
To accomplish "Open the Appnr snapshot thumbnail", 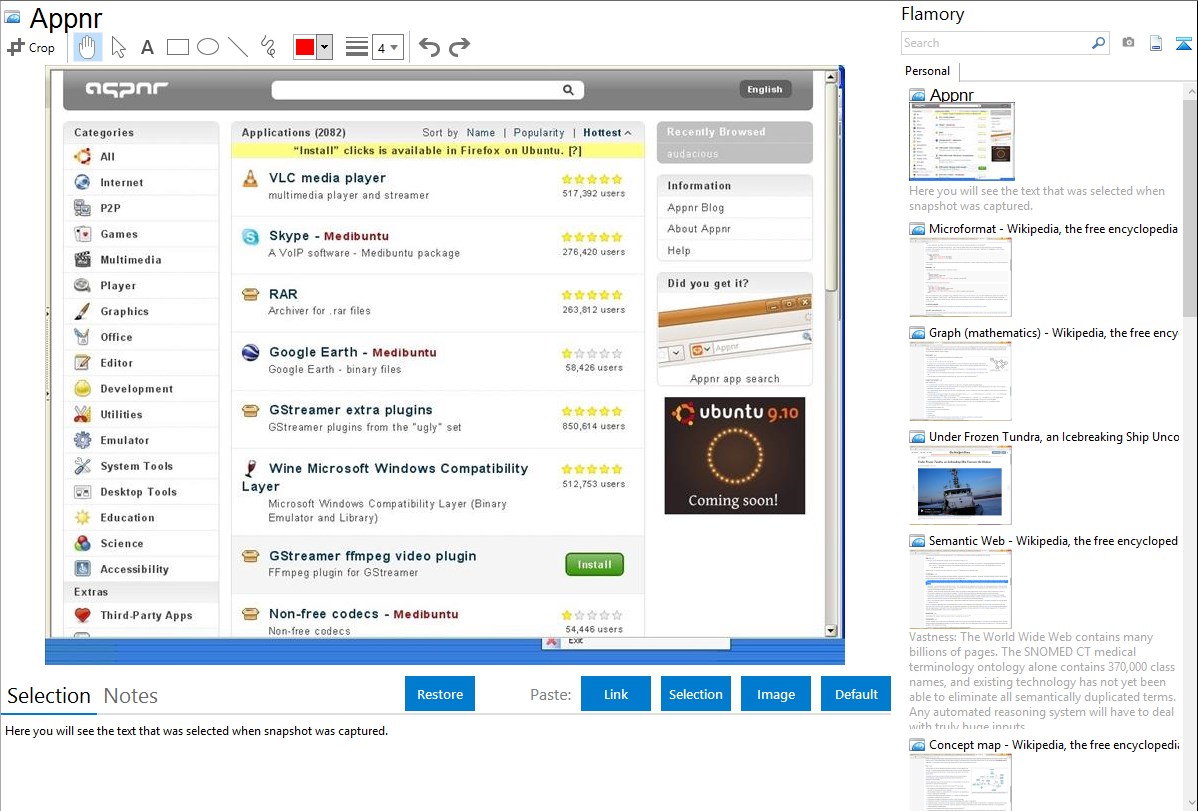I will (962, 142).
